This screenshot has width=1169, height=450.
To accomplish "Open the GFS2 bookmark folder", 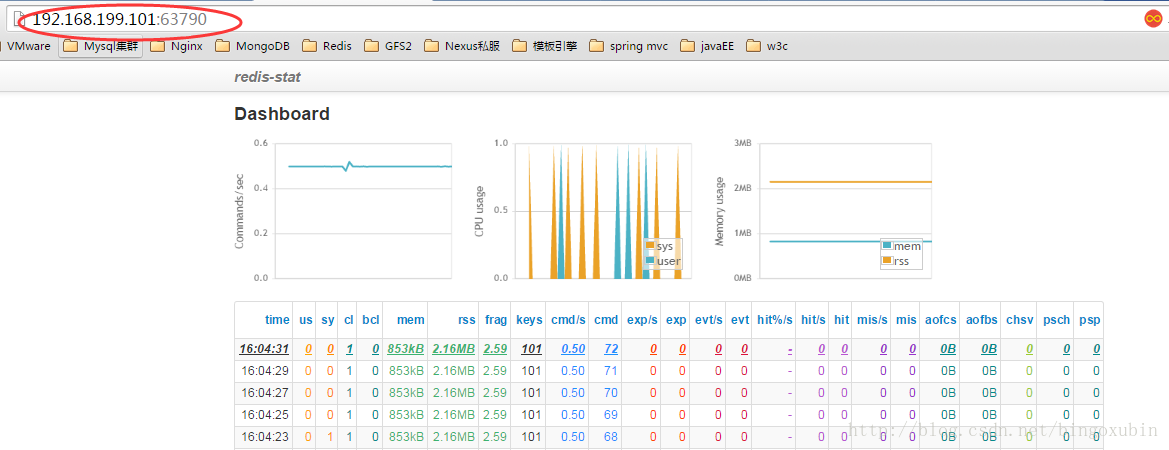I will tap(388, 46).
